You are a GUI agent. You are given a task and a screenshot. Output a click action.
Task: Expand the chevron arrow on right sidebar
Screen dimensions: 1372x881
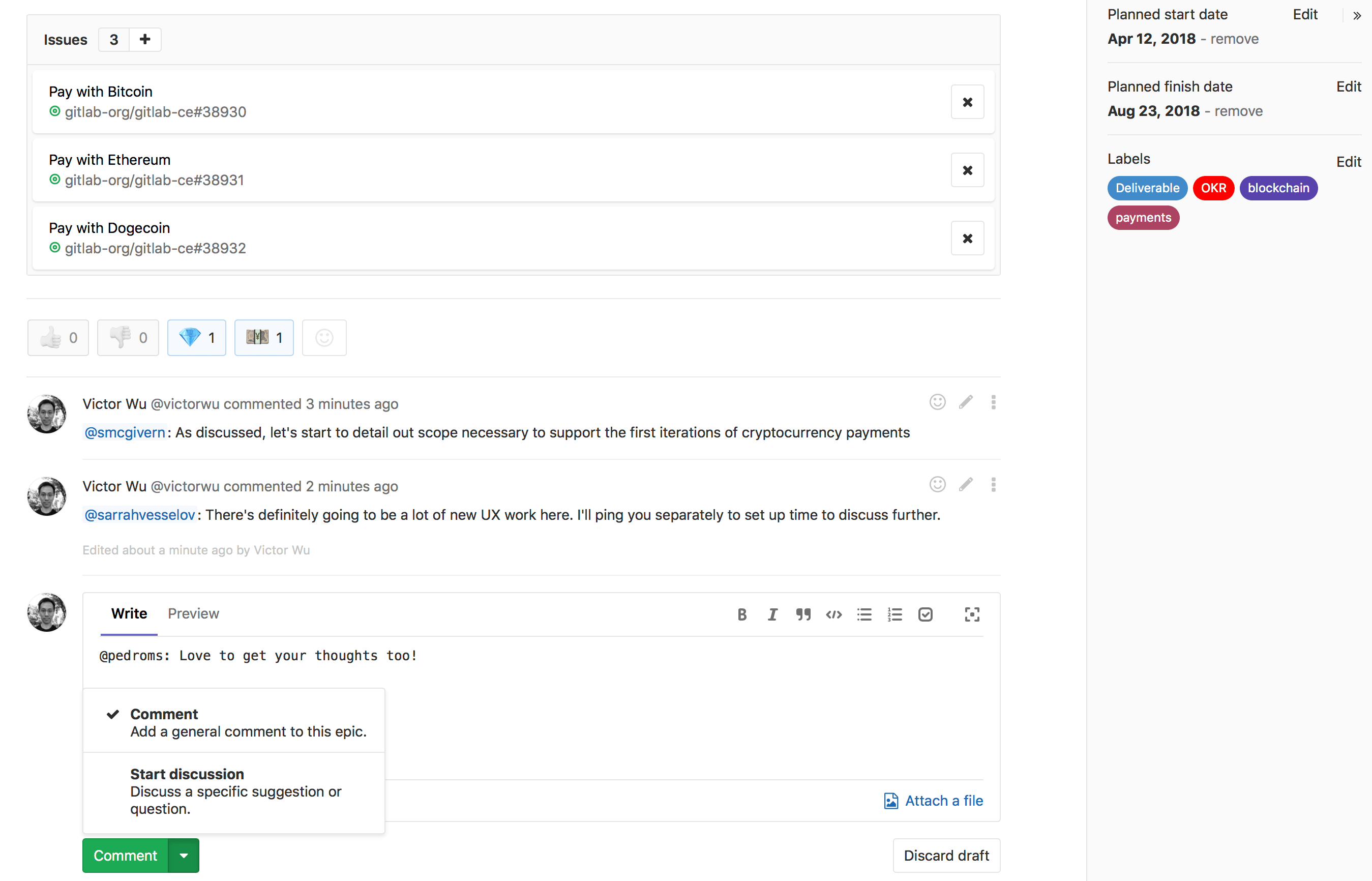coord(1357,13)
